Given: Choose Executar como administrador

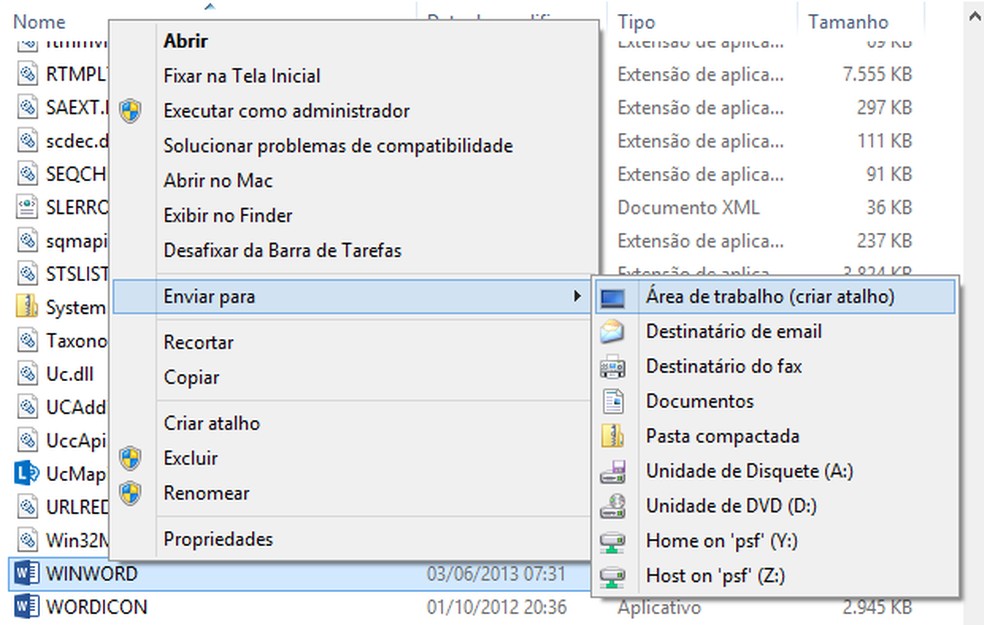Looking at the screenshot, I should [286, 111].
